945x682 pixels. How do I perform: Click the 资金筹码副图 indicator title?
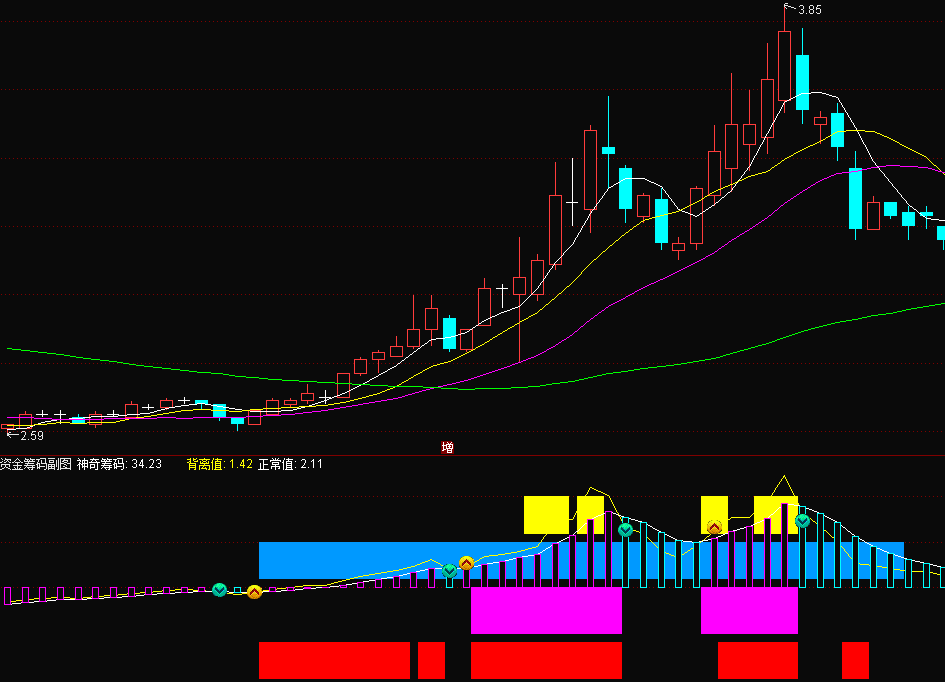tap(36, 464)
